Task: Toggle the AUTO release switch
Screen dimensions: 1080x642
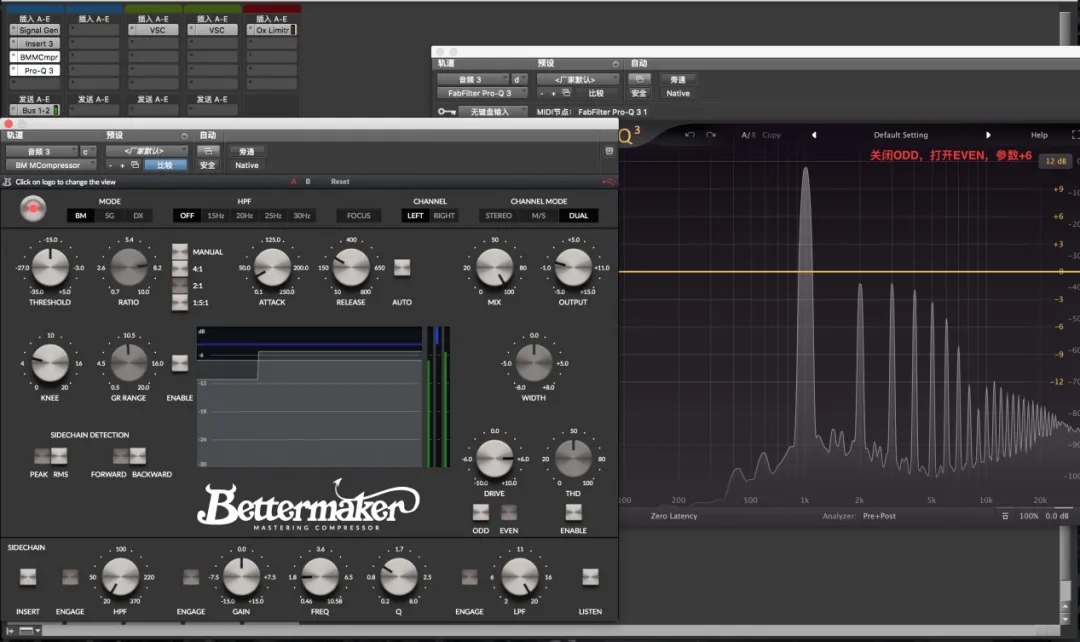Action: [x=402, y=268]
